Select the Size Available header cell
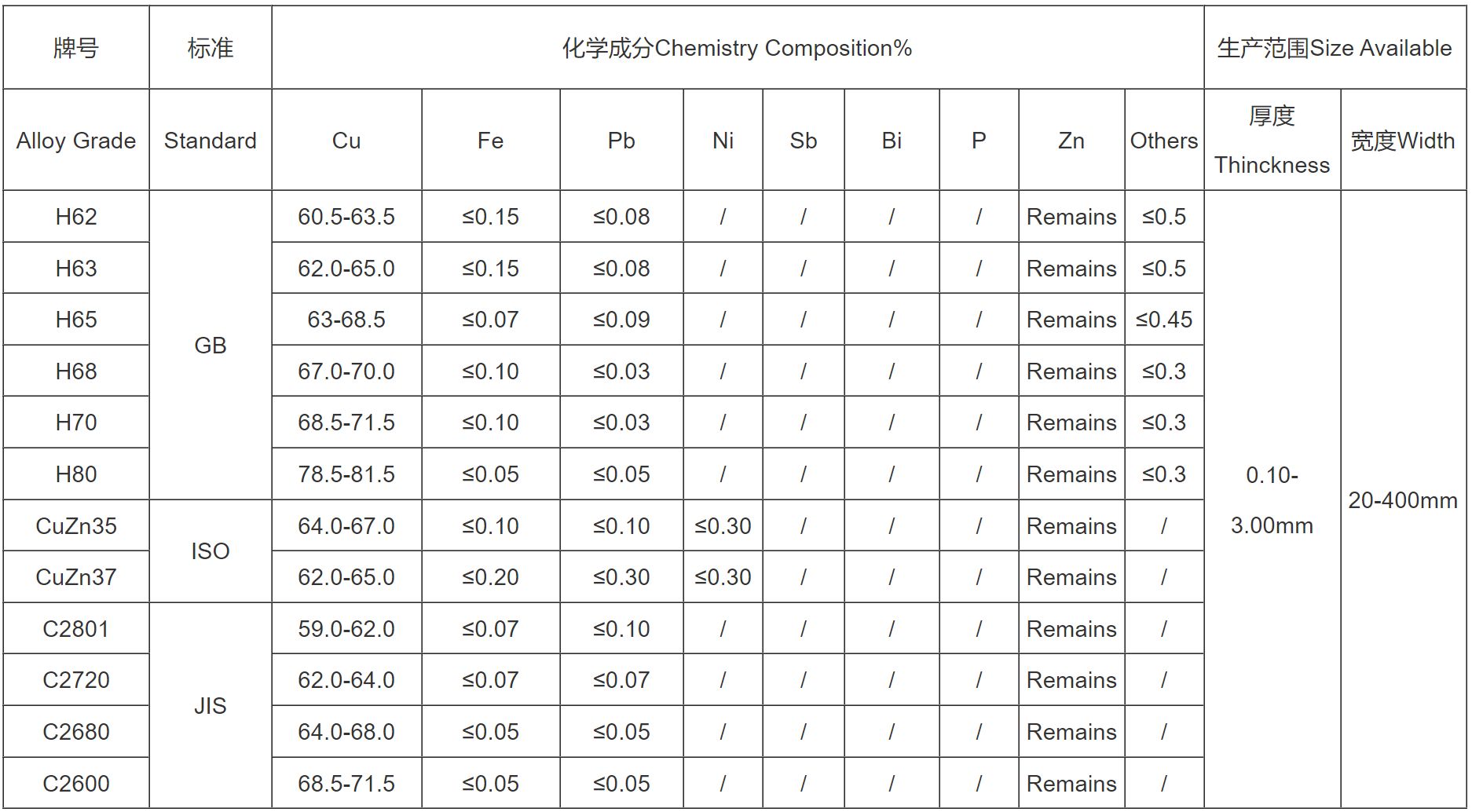Viewport: 1472px width, 812px height. click(x=1335, y=48)
